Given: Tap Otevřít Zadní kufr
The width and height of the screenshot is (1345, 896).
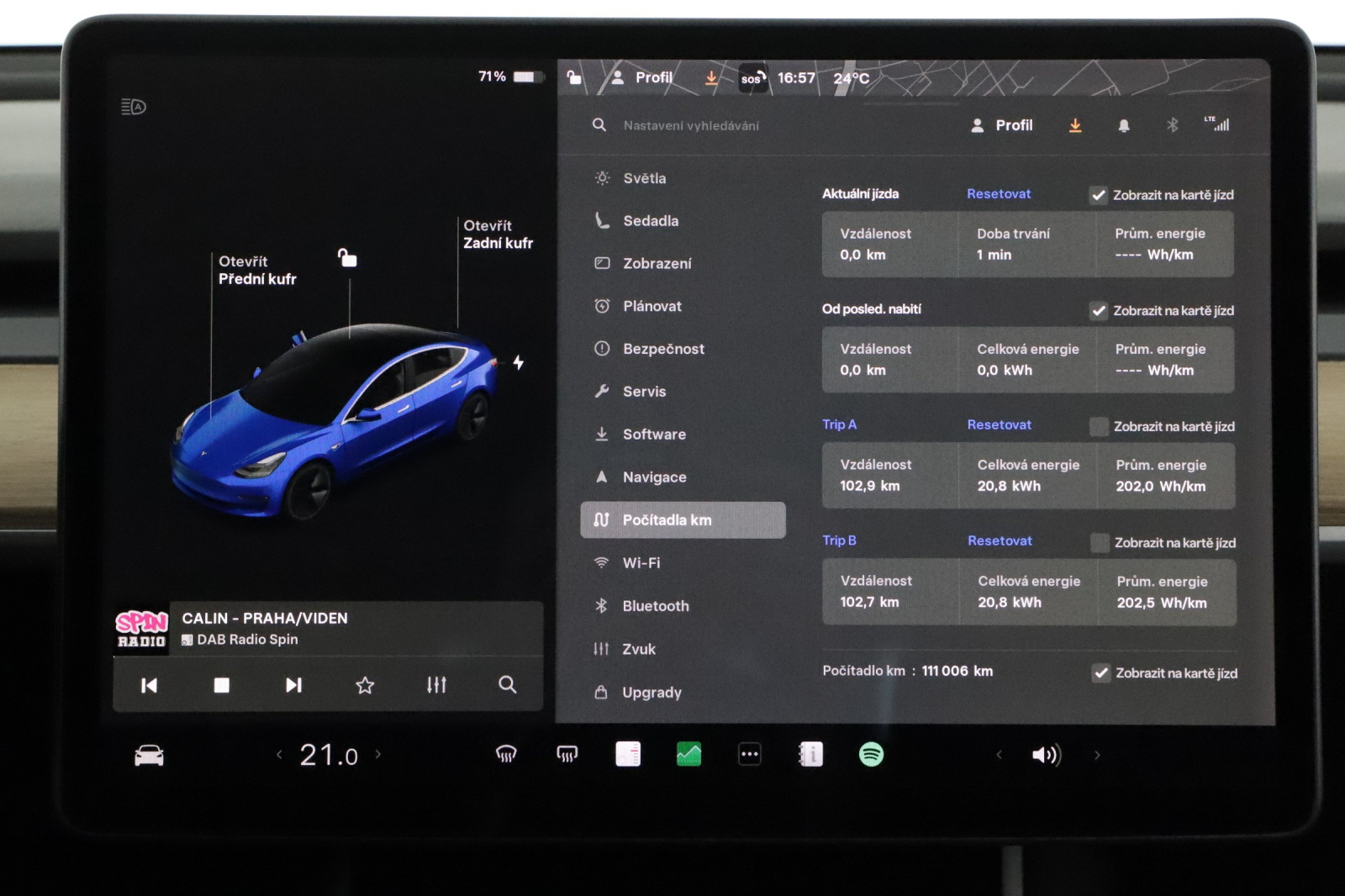Looking at the screenshot, I should click(x=498, y=235).
